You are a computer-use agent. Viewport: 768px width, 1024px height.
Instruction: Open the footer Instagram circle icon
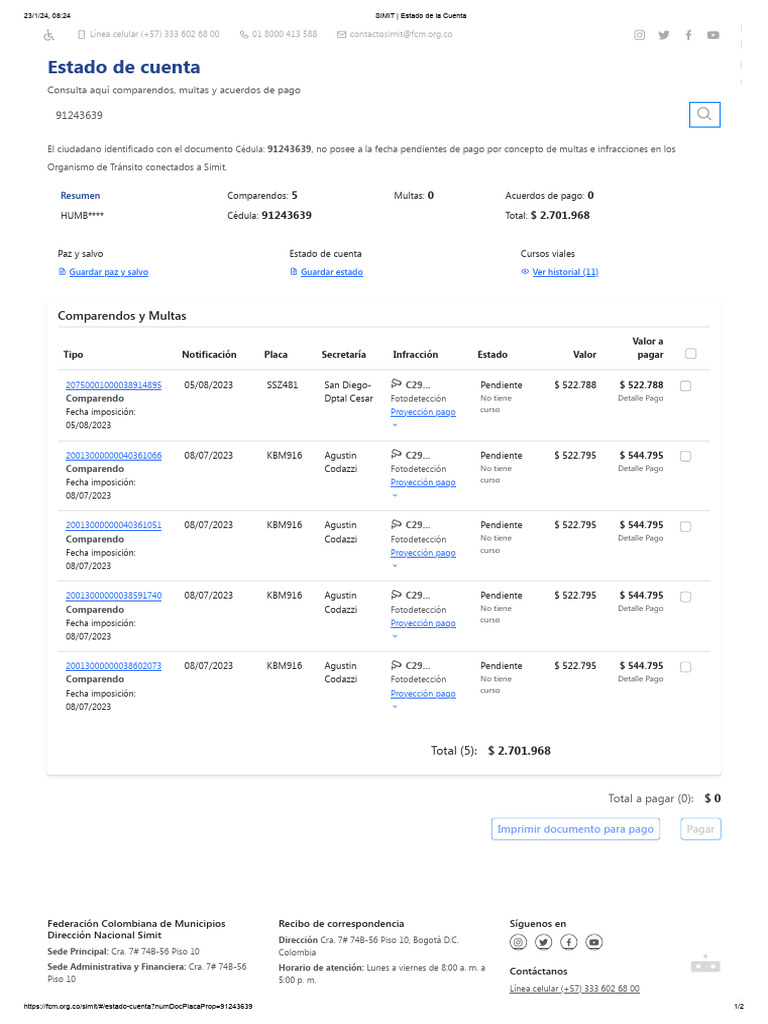[x=518, y=942]
